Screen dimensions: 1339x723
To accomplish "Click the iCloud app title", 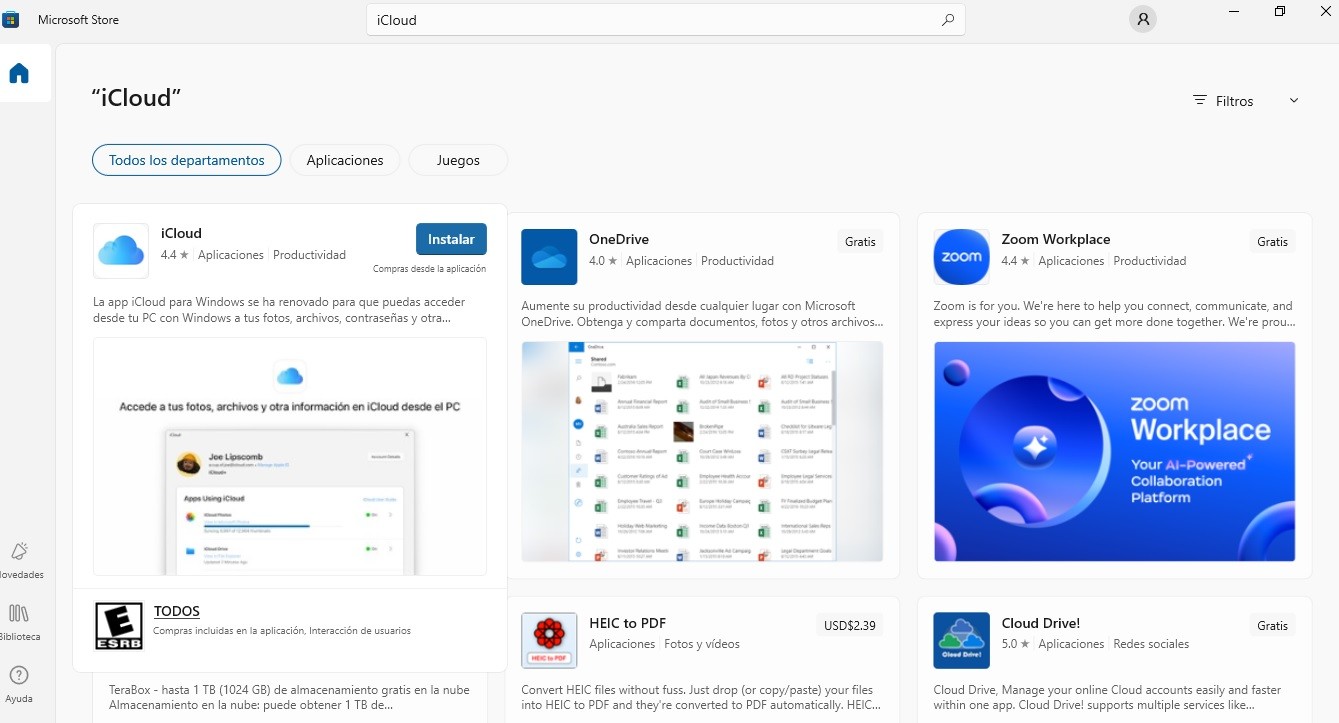I will (181, 233).
